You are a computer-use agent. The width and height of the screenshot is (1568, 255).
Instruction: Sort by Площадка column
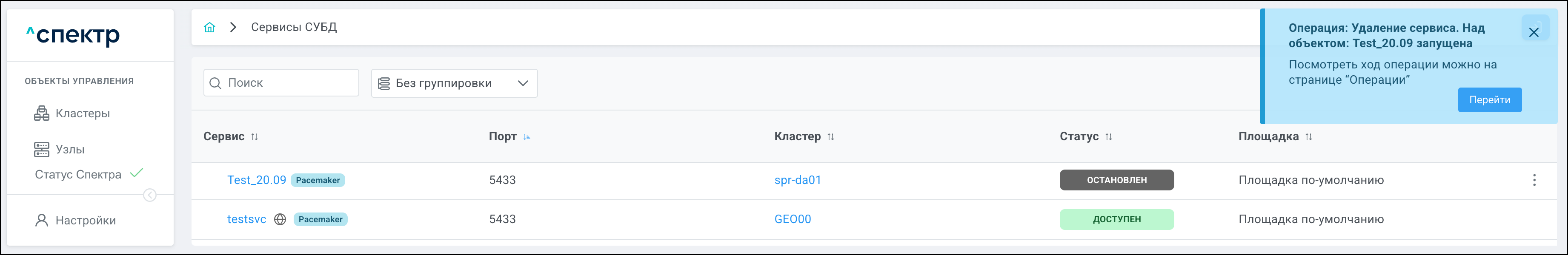pyautogui.click(x=1309, y=136)
